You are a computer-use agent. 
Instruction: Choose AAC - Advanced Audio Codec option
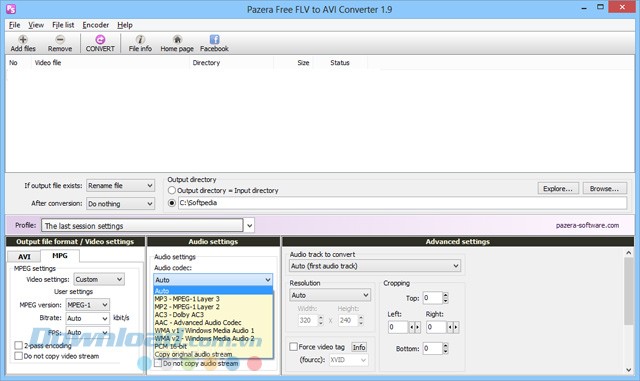pos(213,323)
